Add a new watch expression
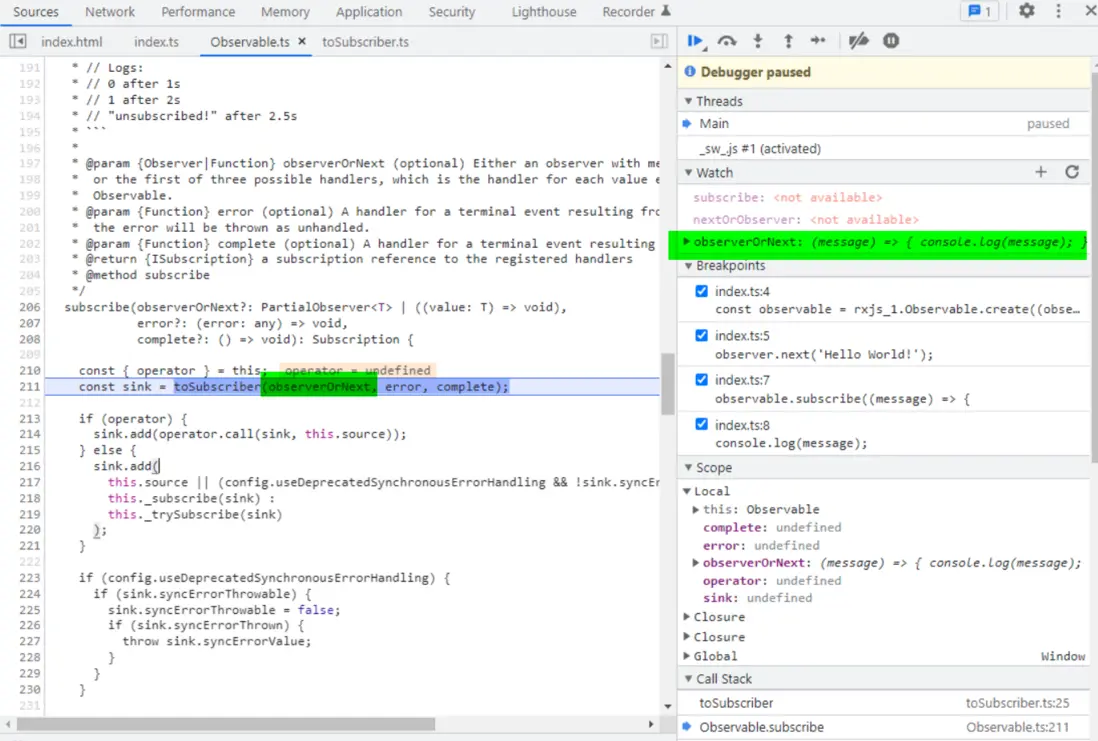The image size is (1098, 741). (1041, 172)
